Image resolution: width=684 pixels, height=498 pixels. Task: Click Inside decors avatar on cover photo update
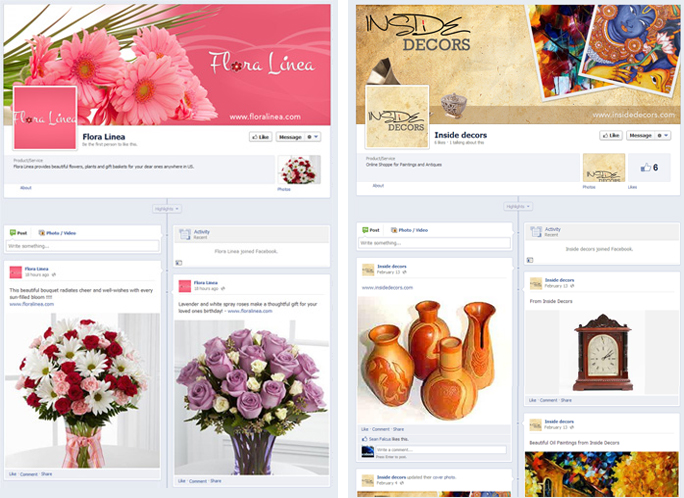[368, 480]
